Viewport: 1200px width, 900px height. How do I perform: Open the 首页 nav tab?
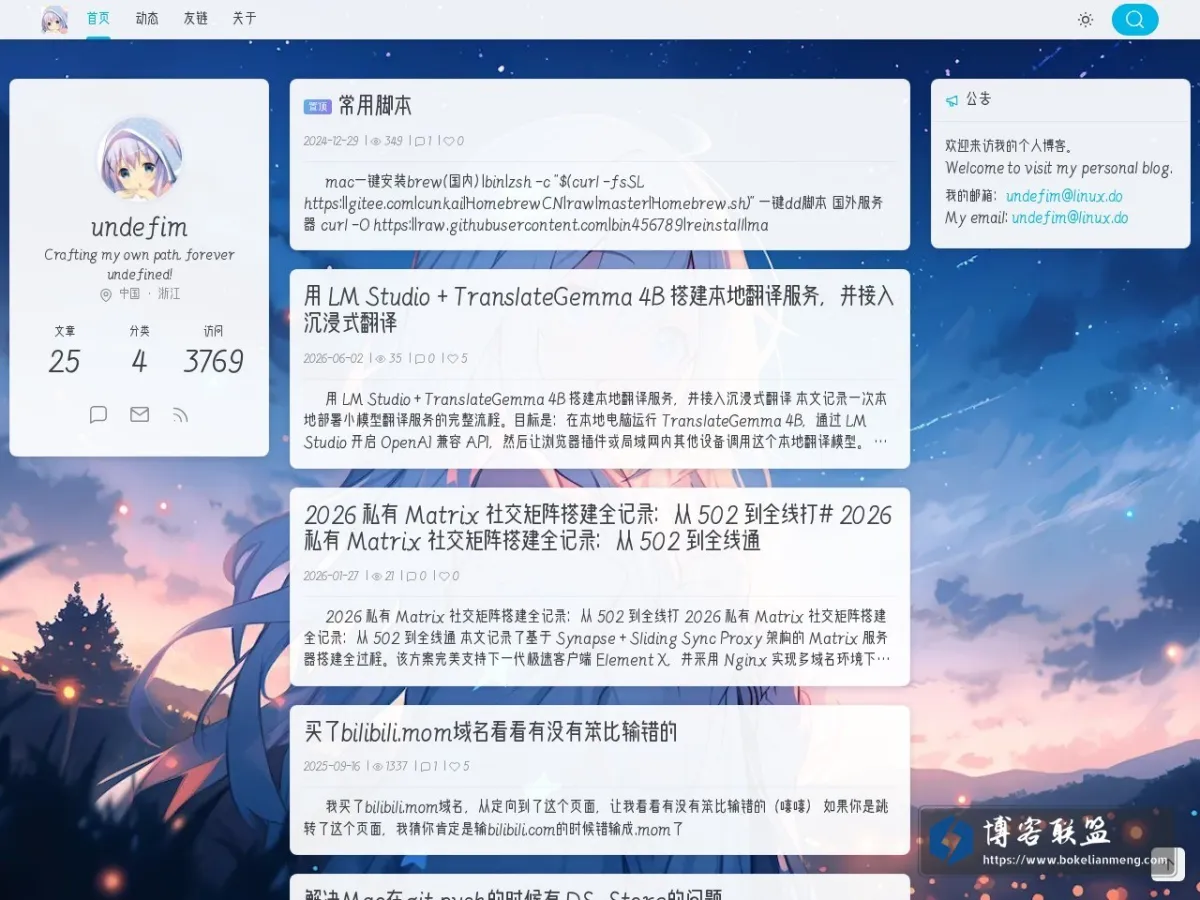coord(98,19)
